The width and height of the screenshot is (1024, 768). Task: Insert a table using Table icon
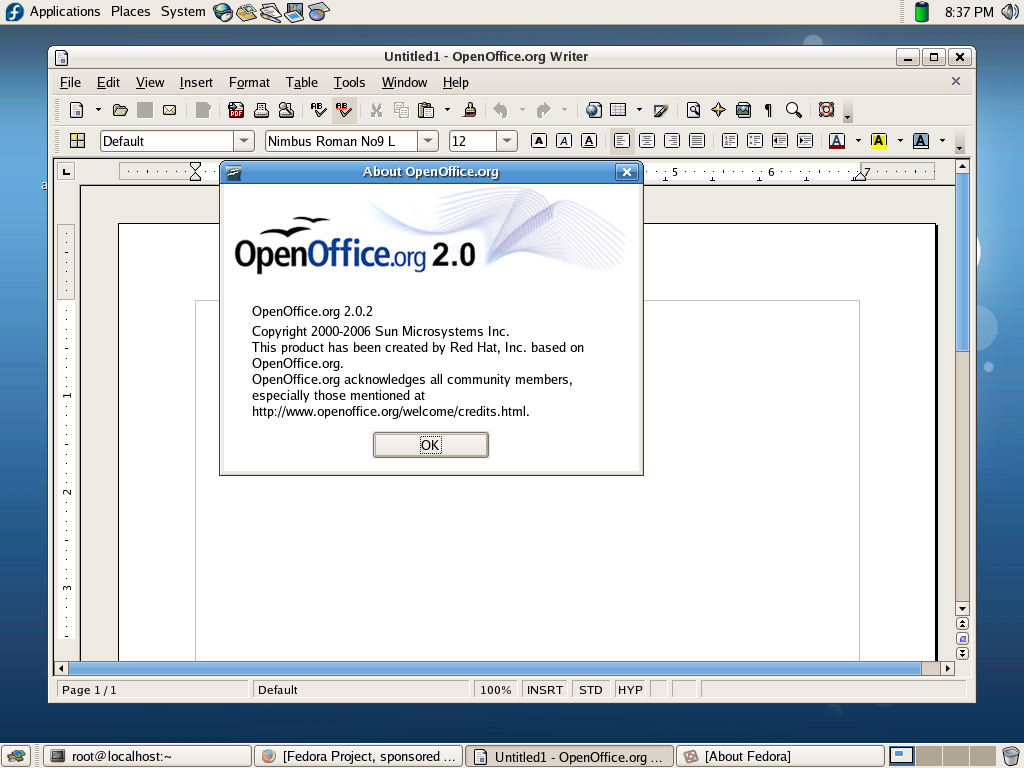point(618,110)
